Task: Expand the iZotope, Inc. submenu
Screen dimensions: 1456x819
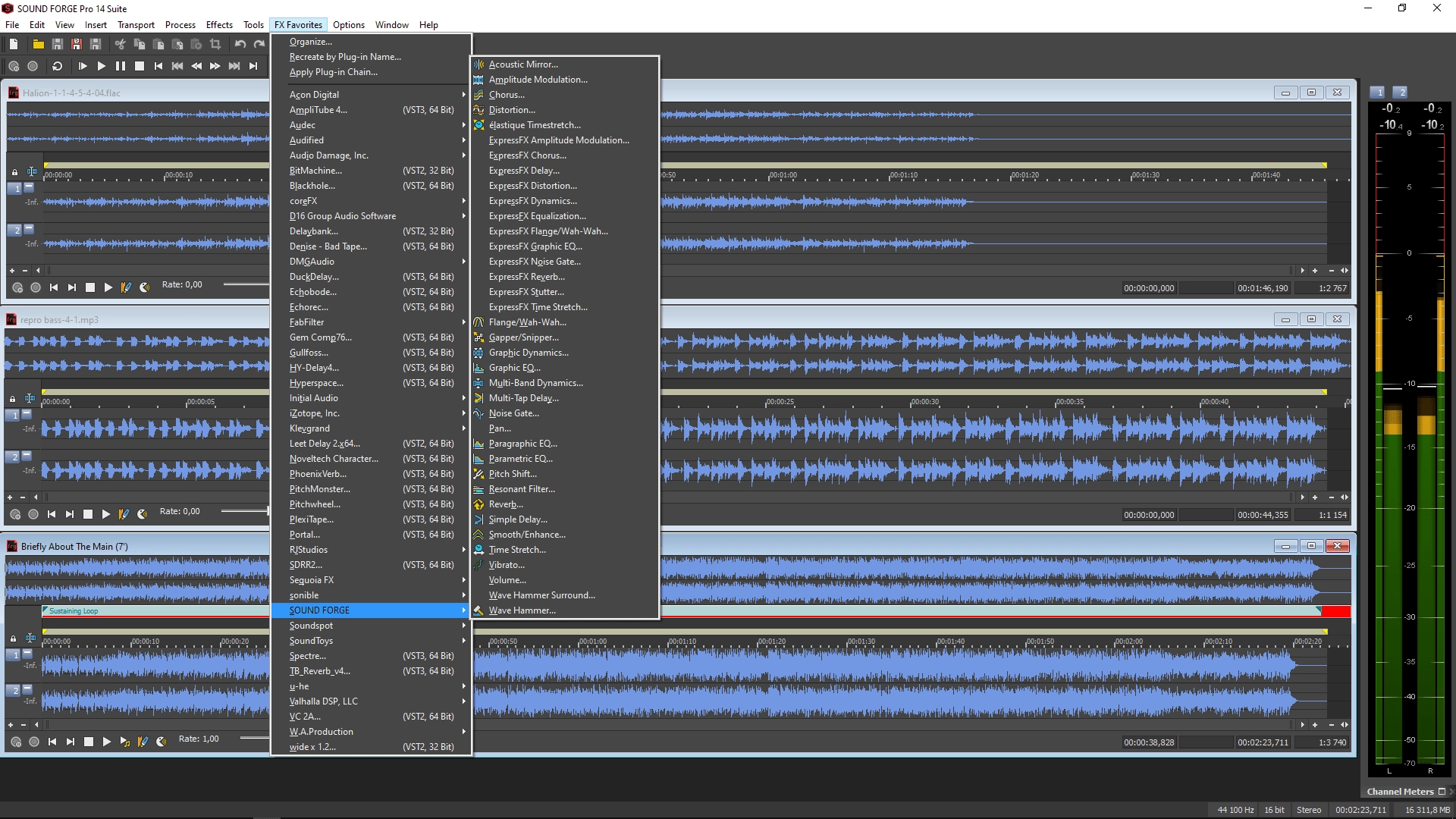Action: coord(371,413)
